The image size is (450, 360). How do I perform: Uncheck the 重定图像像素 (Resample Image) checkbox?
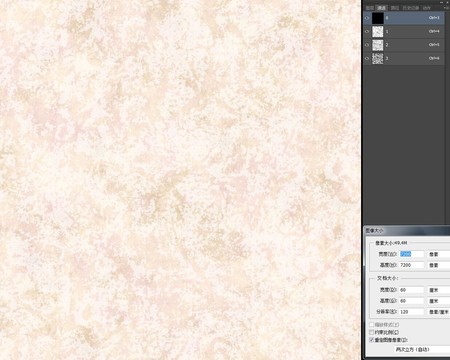pyautogui.click(x=372, y=340)
